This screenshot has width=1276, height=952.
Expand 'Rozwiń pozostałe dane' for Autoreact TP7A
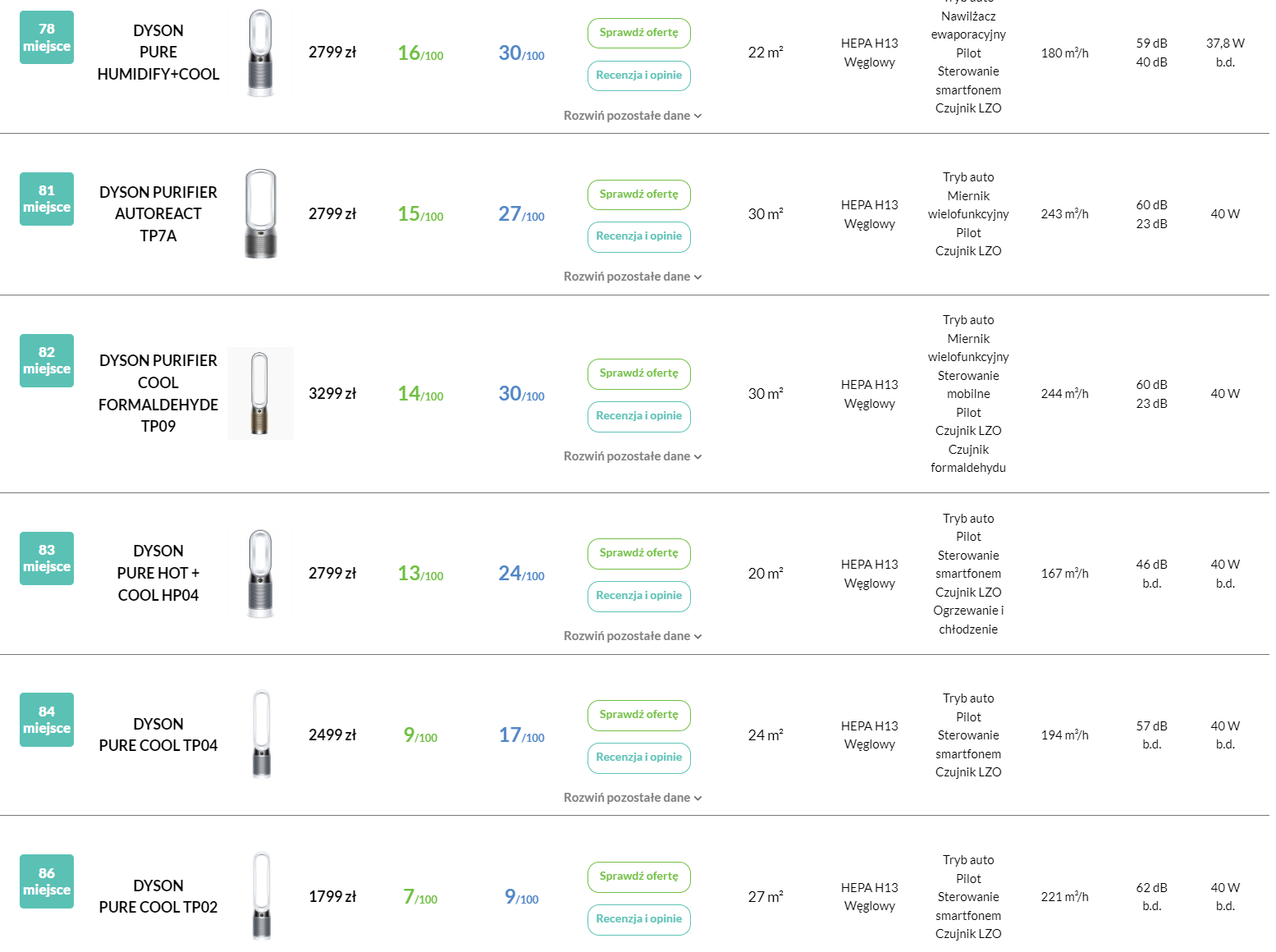632,277
